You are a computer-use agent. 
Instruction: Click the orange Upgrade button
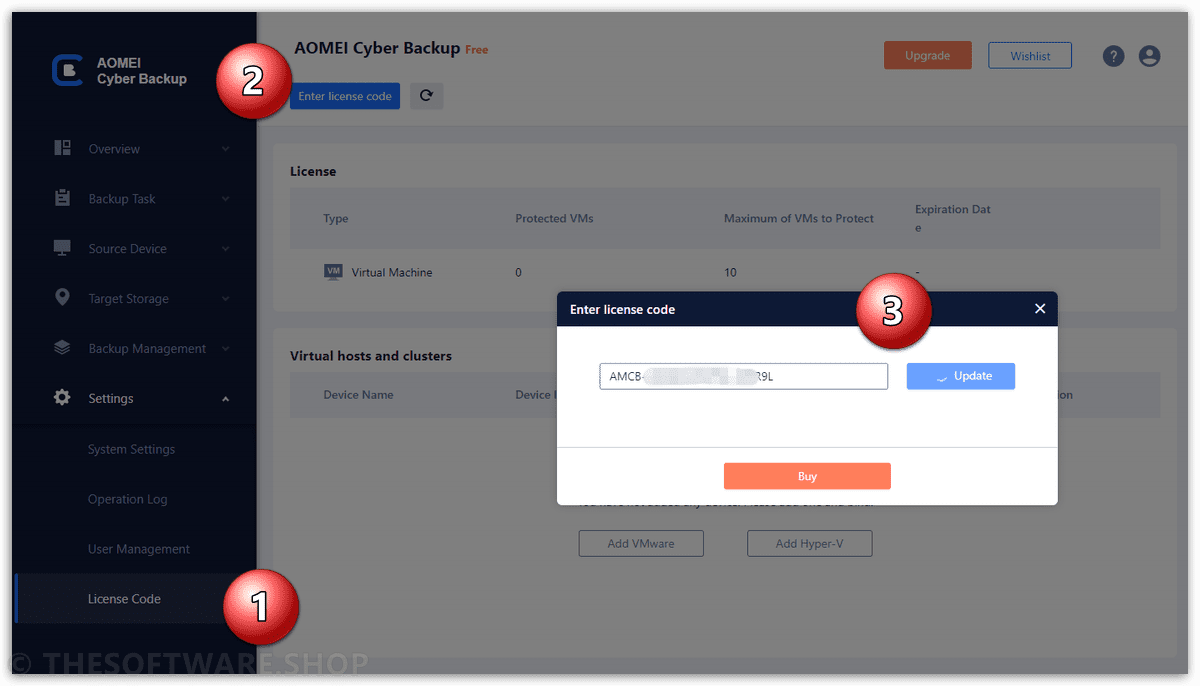click(x=927, y=56)
